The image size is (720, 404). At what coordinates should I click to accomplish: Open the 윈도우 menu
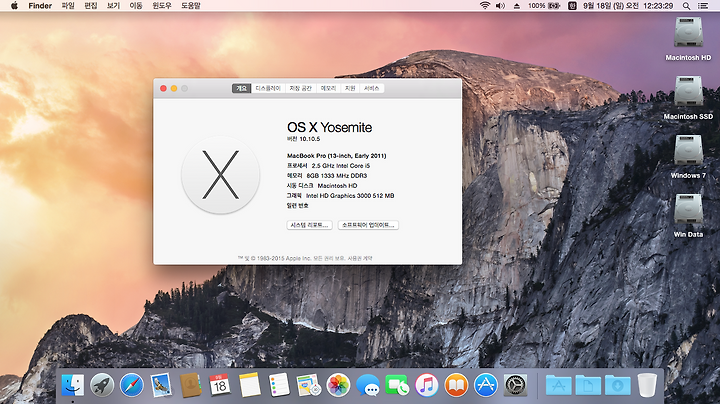[x=162, y=6]
